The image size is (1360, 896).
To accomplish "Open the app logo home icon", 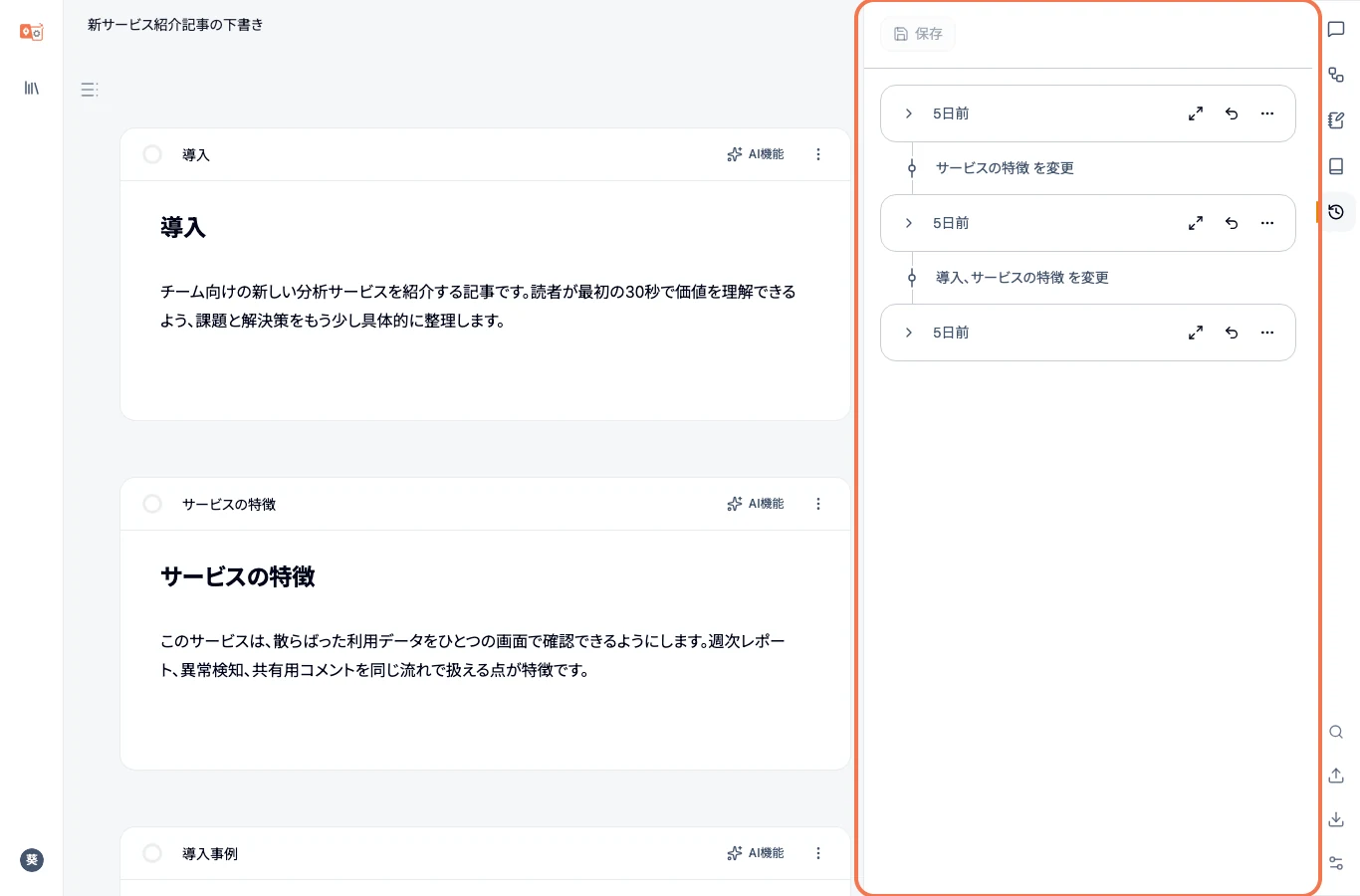I will (x=32, y=32).
